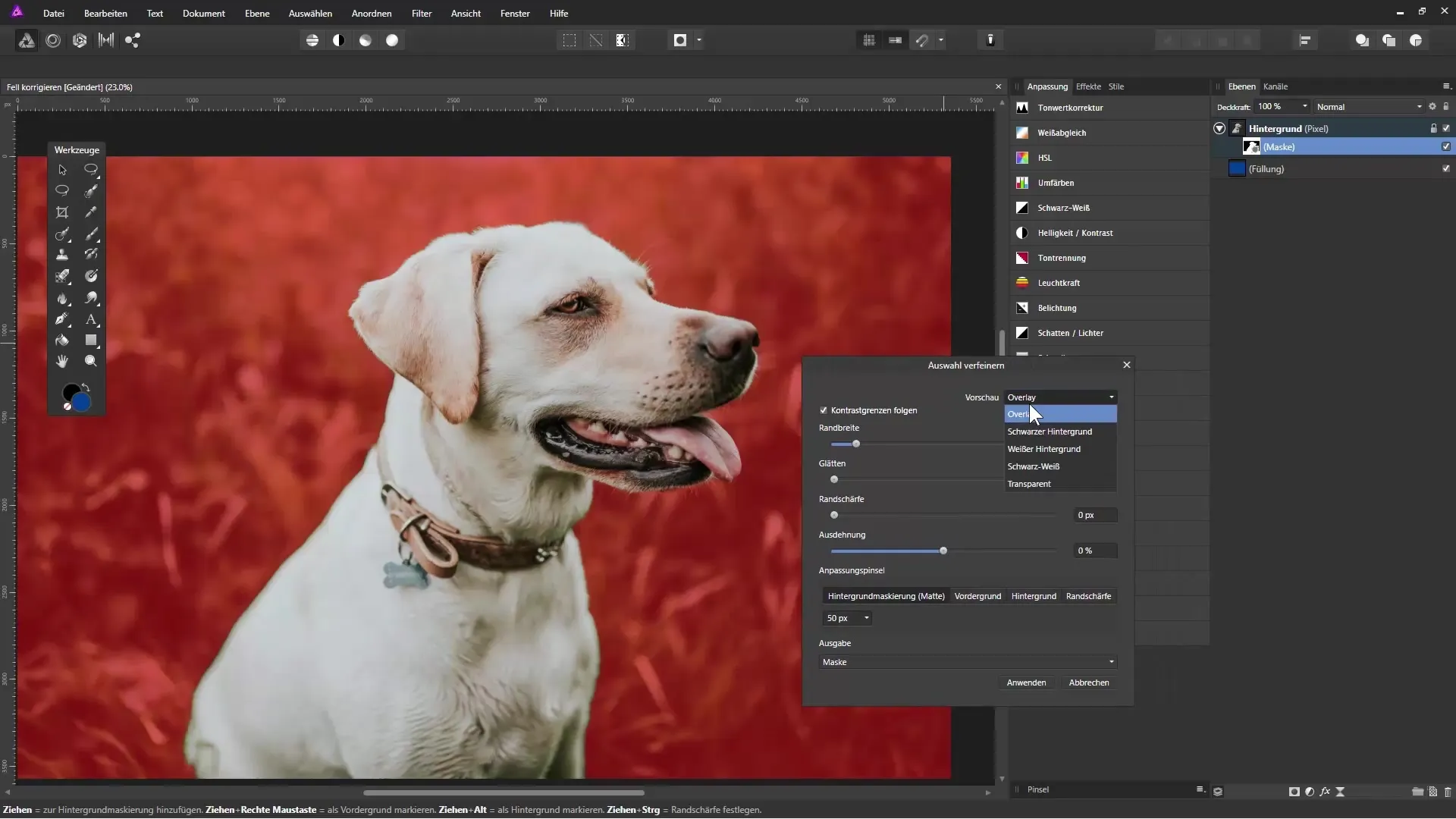Open the Normal blend mode dropdown

point(1369,107)
